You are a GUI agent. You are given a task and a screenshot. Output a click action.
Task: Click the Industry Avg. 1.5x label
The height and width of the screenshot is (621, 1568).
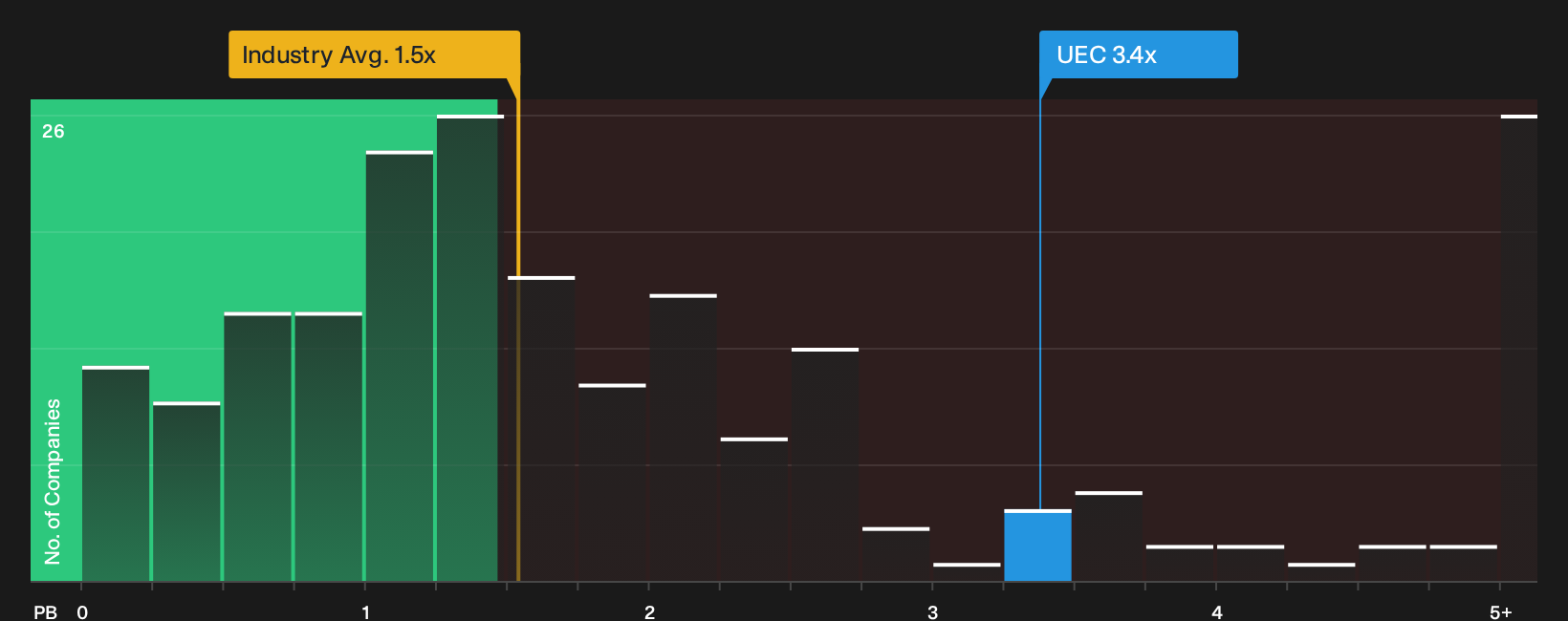(x=374, y=54)
